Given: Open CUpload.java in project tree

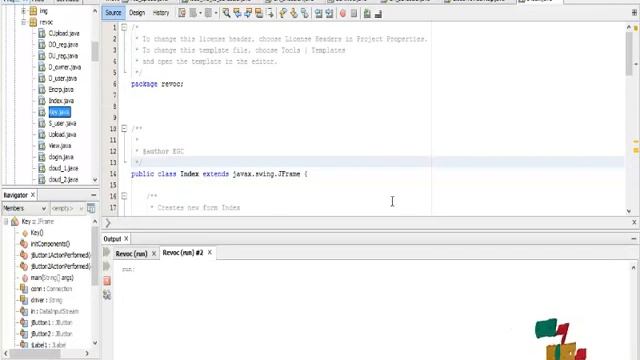Looking at the screenshot, I should [x=64, y=33].
